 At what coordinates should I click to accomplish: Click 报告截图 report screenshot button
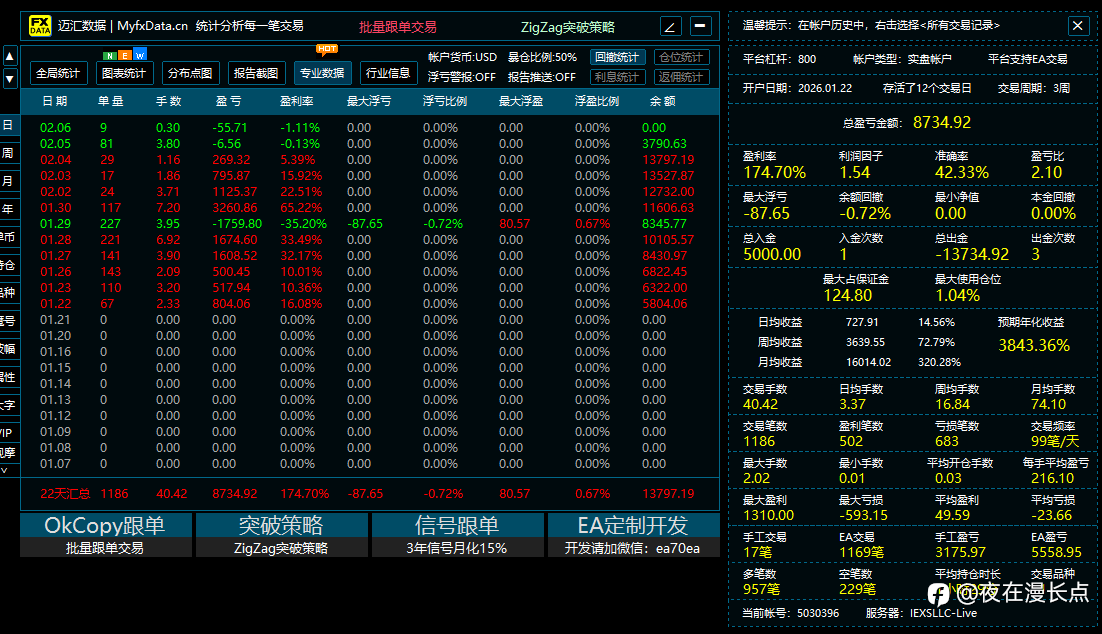tap(256, 73)
